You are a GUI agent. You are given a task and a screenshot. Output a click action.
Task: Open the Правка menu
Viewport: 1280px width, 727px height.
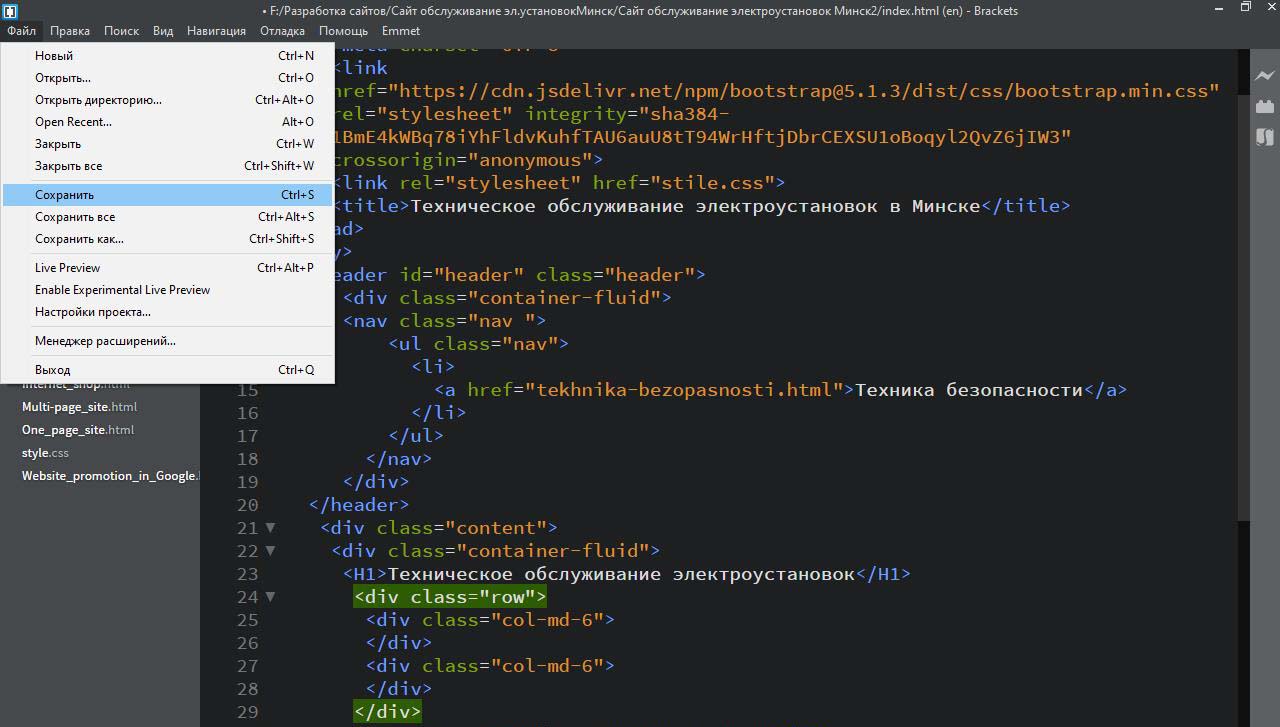(69, 31)
